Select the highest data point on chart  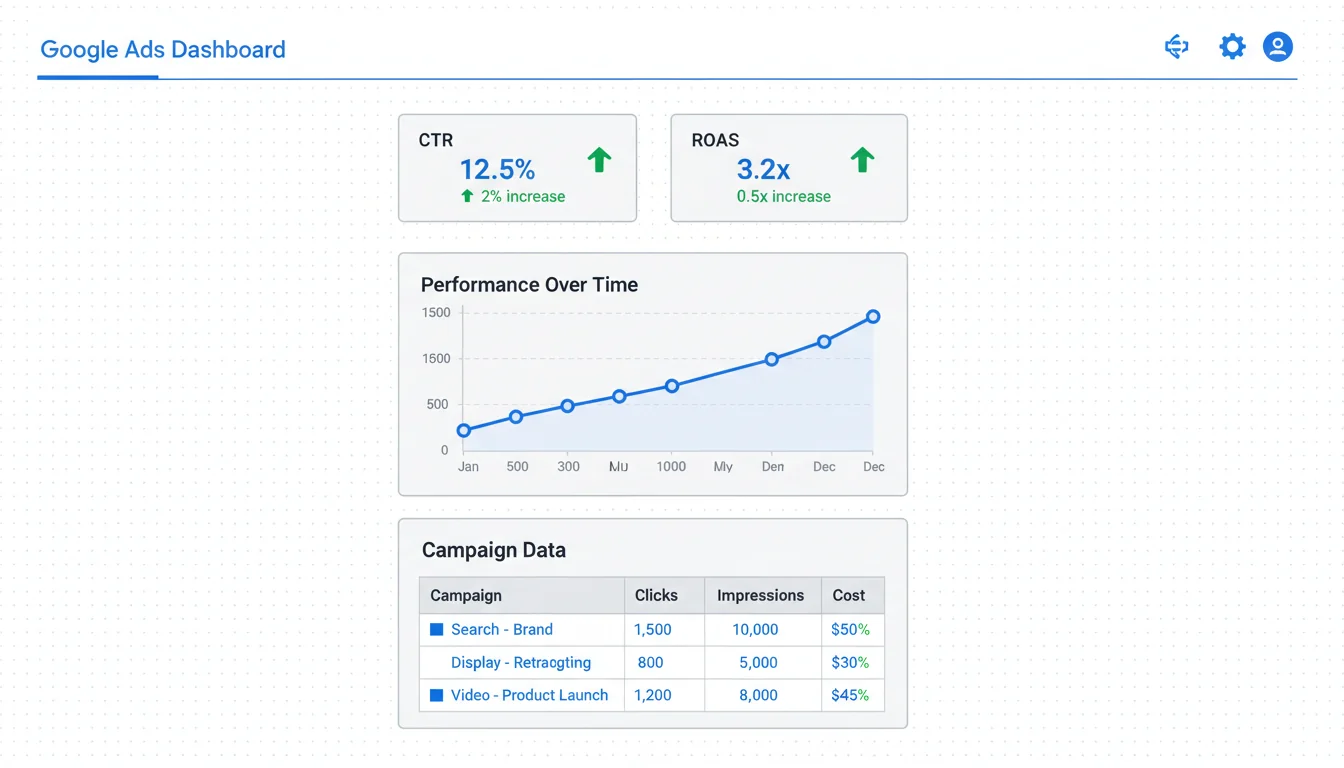tap(873, 317)
